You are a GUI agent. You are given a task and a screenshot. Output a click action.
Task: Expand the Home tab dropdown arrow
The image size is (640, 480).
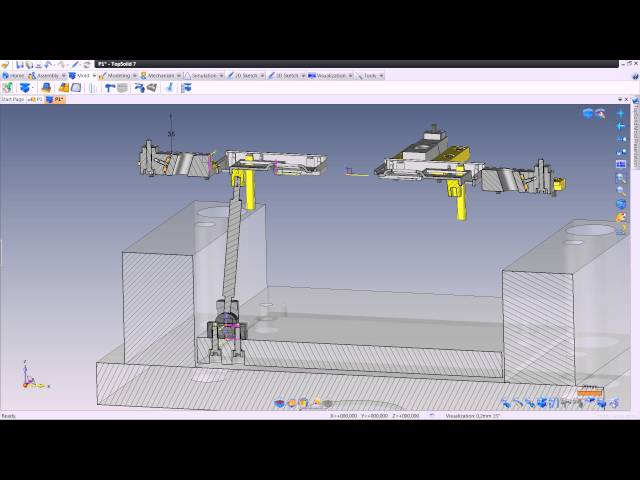(x=28, y=75)
